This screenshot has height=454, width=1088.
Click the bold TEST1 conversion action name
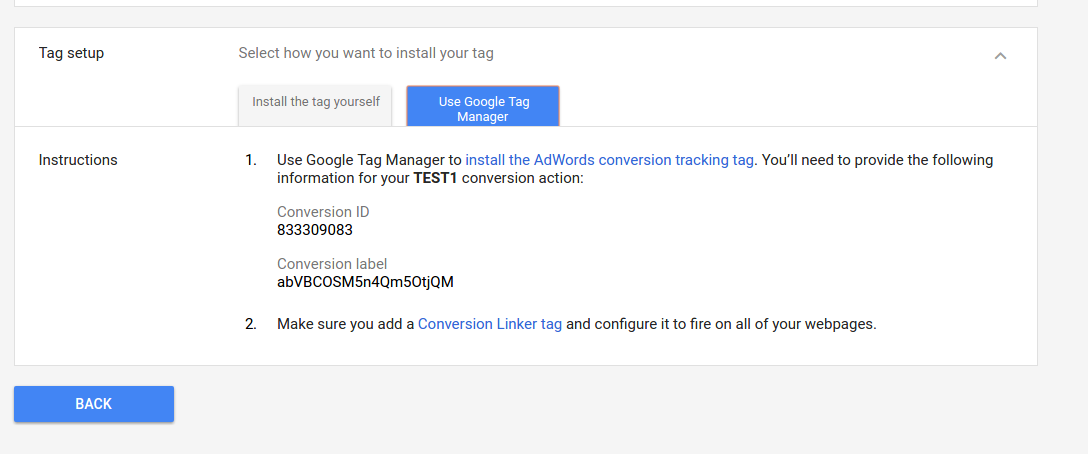[434, 178]
